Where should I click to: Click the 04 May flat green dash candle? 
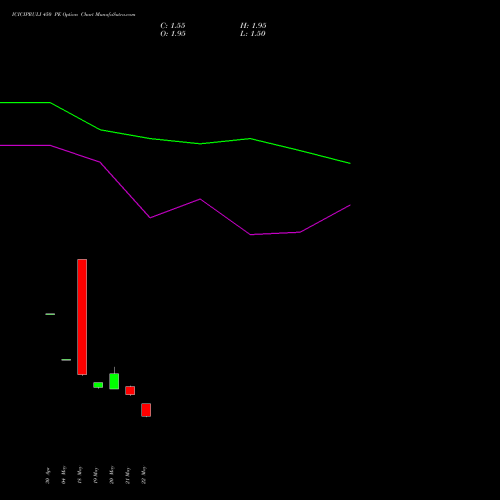66,360
